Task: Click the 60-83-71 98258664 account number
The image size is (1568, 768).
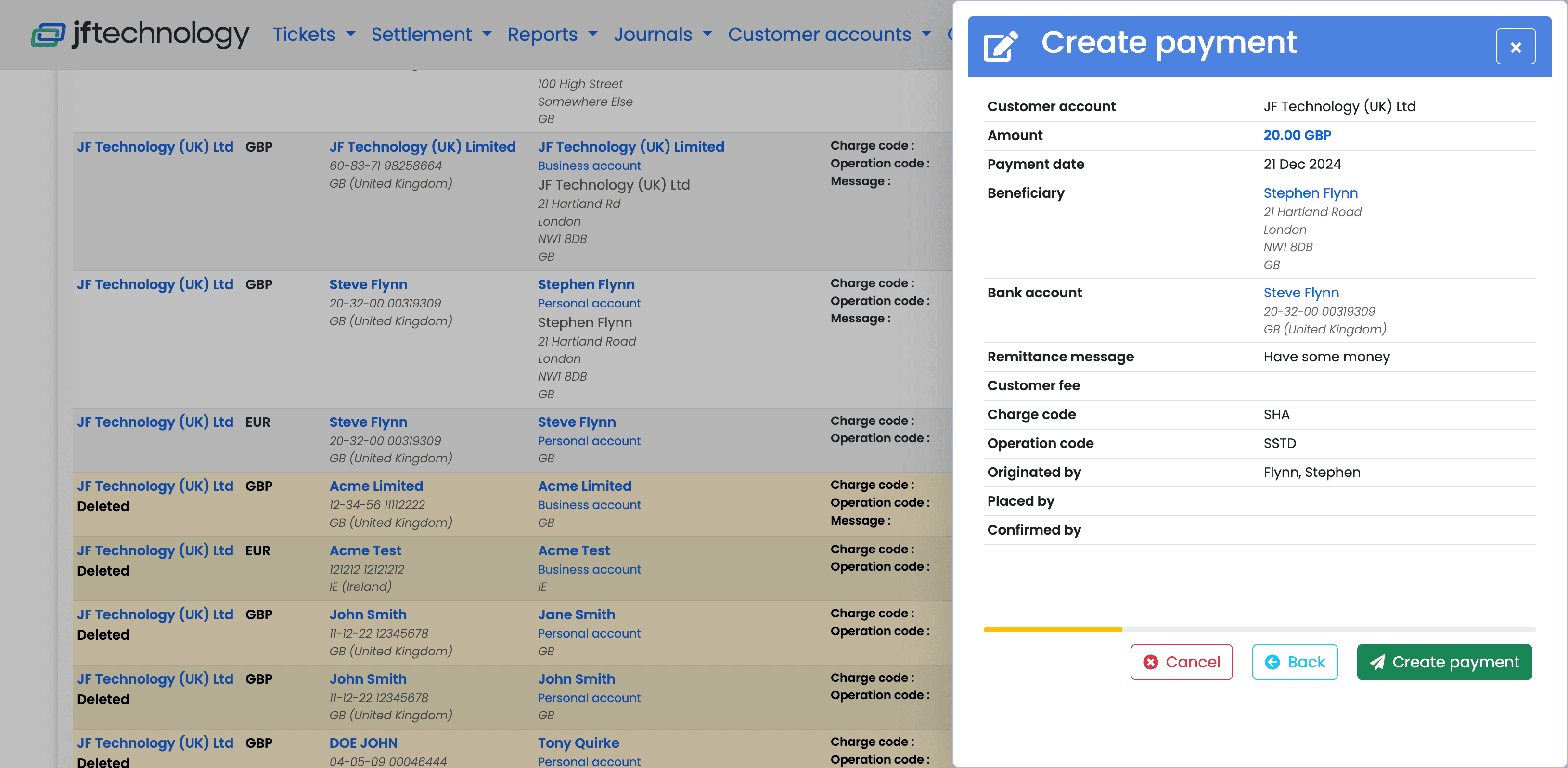Action: [x=386, y=166]
